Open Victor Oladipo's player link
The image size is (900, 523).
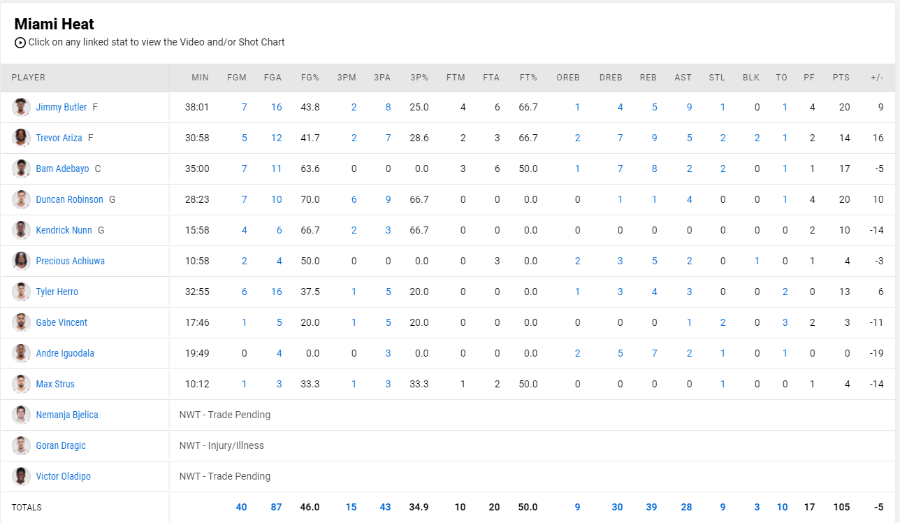63,476
